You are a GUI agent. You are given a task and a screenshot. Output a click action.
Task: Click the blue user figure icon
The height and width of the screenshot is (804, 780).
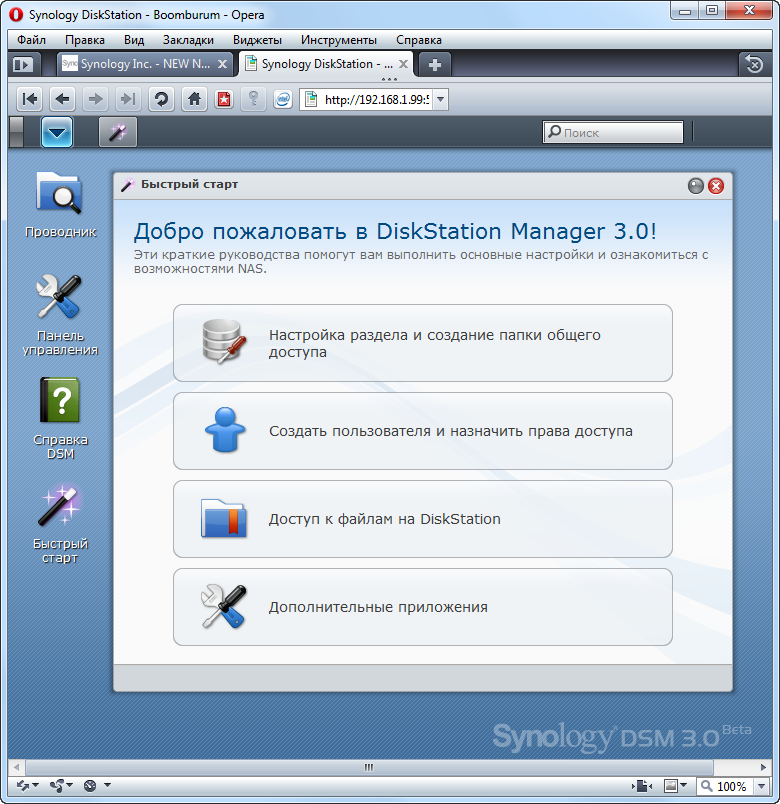click(x=225, y=430)
